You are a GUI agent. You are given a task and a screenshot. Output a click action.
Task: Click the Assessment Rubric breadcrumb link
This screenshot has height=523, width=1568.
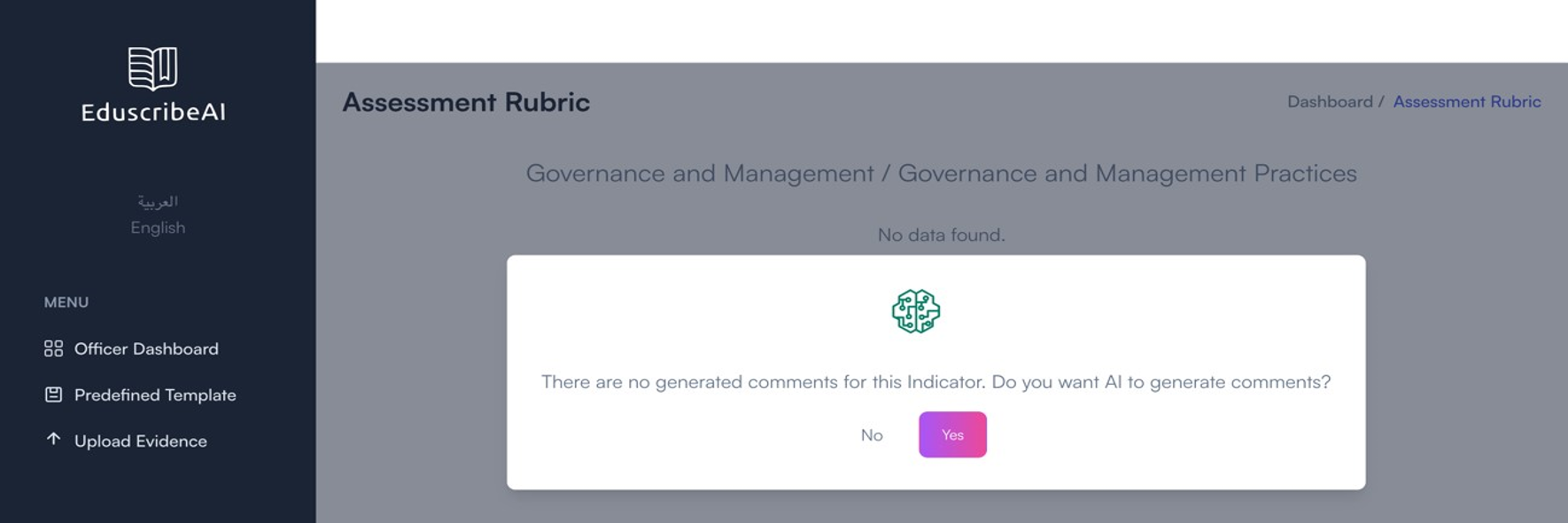coord(1466,101)
